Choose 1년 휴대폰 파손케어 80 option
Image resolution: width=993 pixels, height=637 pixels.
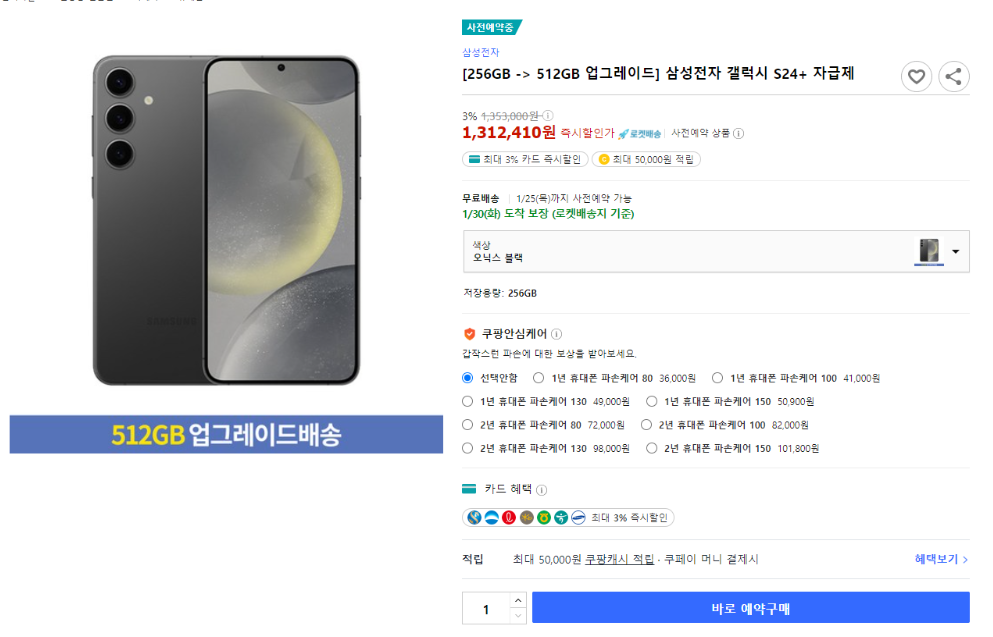click(539, 377)
